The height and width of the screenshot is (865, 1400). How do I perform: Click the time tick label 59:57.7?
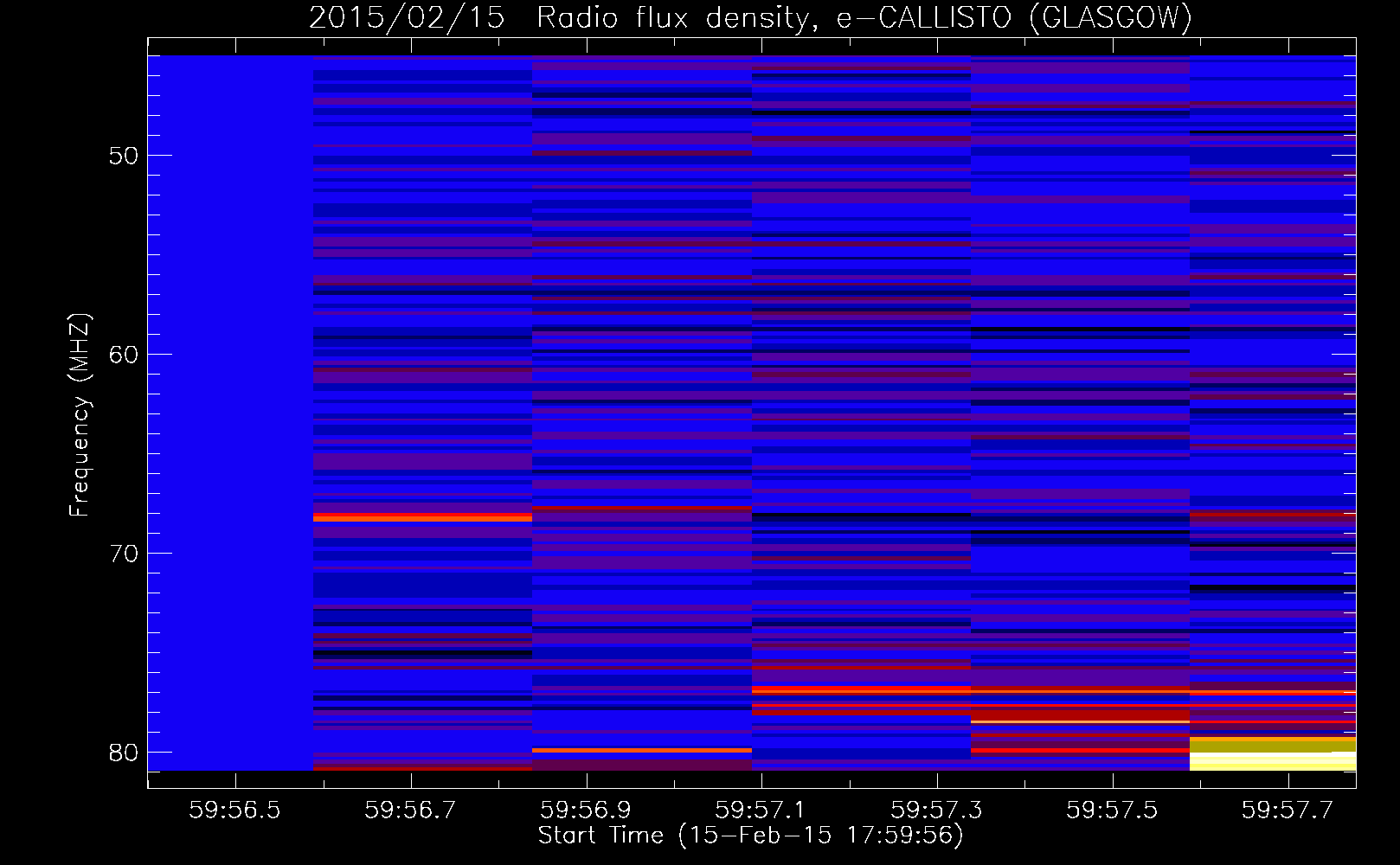tap(1288, 810)
